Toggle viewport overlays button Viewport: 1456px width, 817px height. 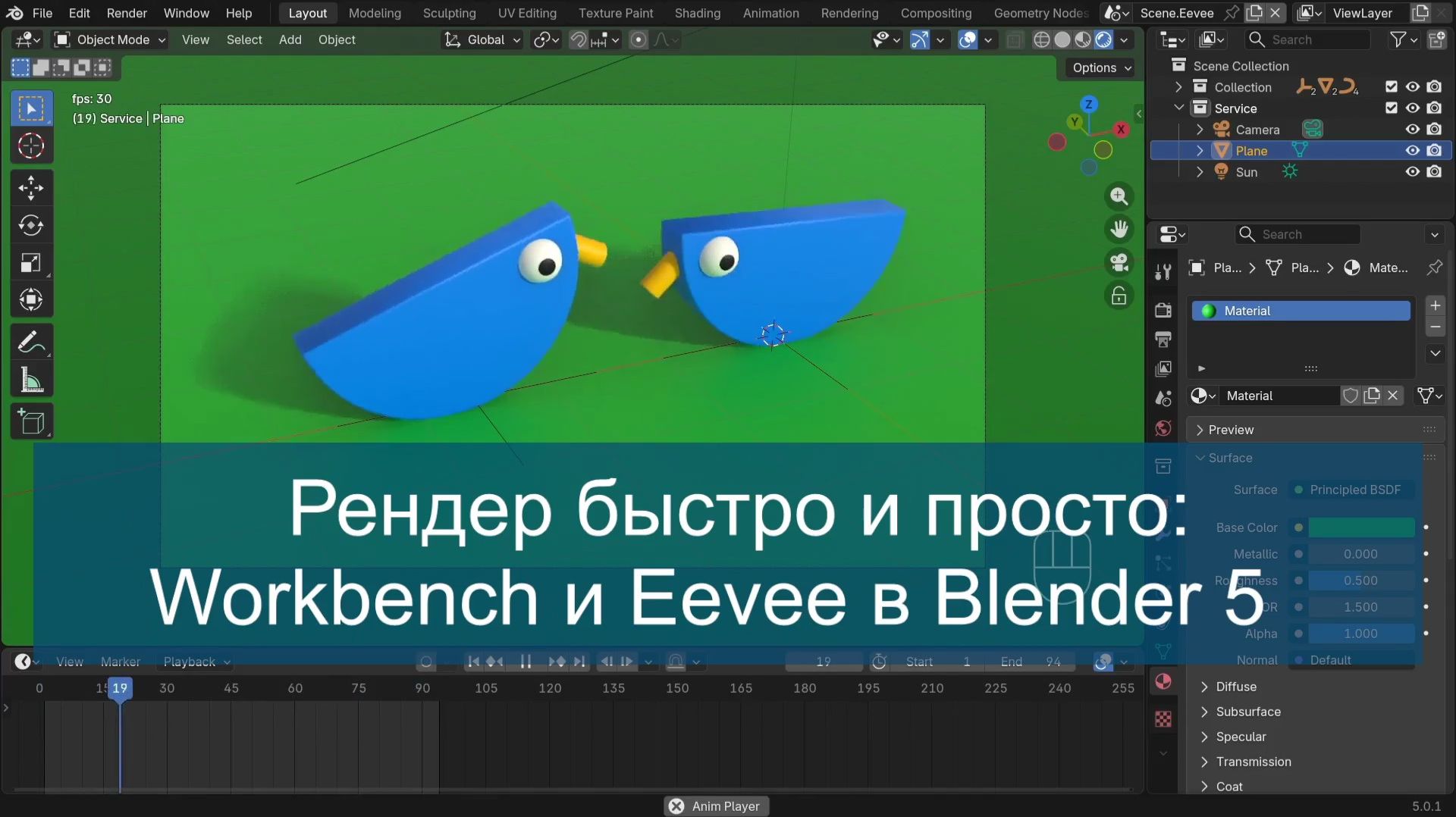click(968, 40)
